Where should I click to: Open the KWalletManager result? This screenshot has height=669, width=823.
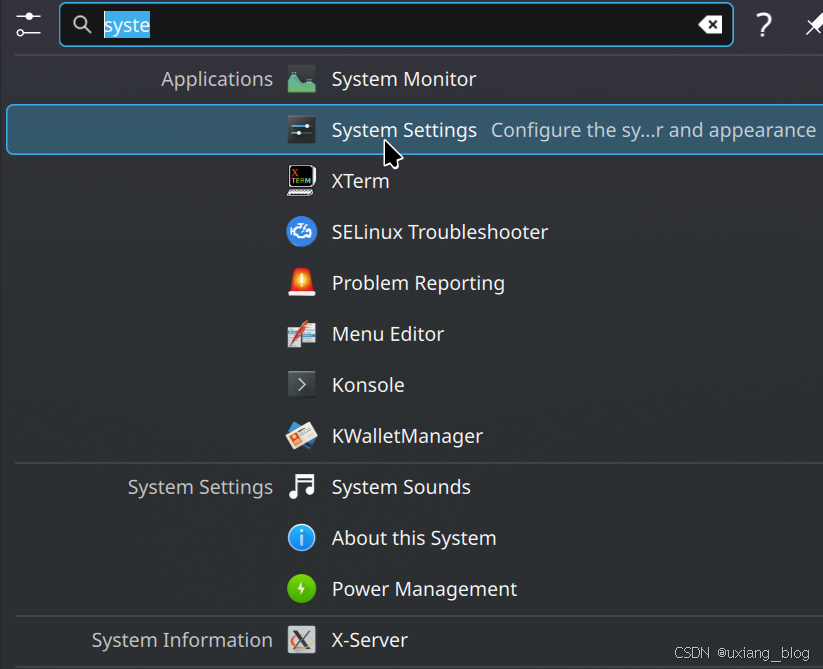pos(407,436)
